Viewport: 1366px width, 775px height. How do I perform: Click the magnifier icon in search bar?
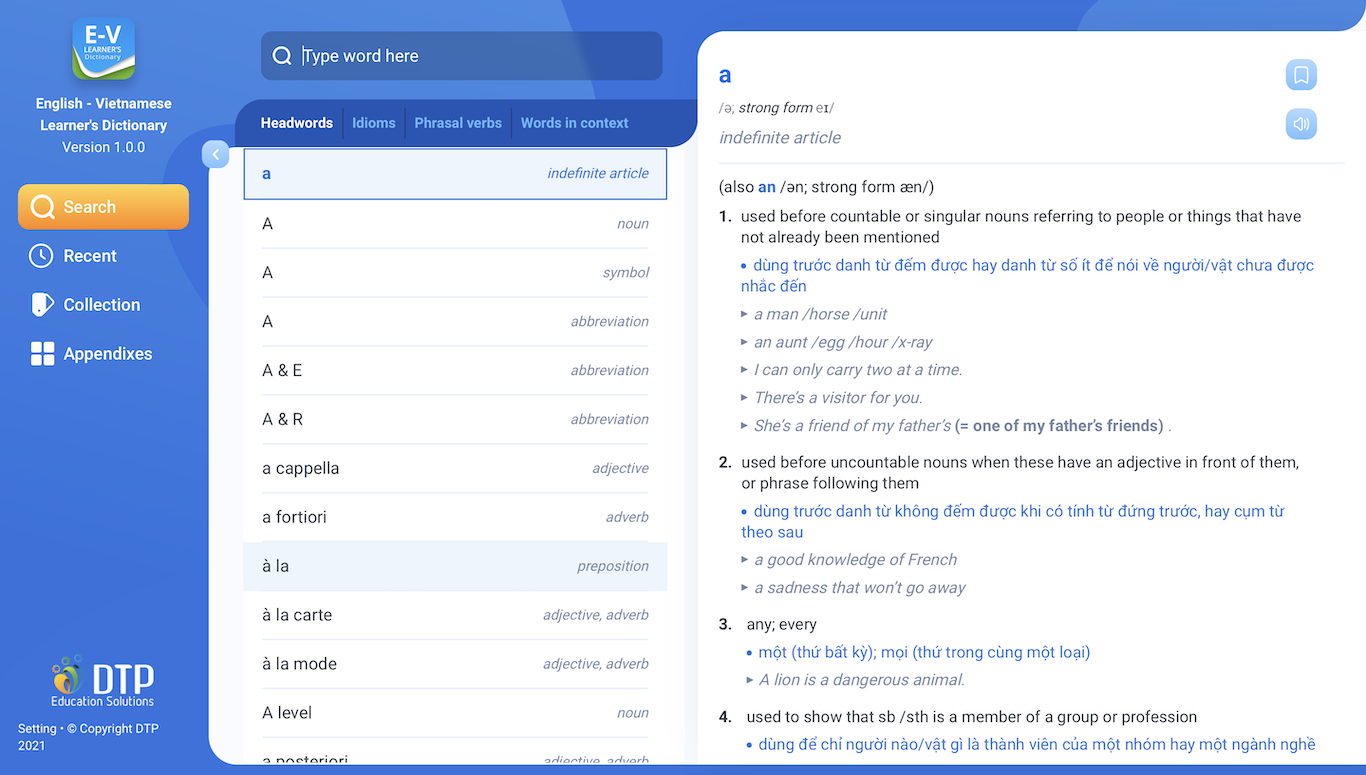tap(283, 56)
